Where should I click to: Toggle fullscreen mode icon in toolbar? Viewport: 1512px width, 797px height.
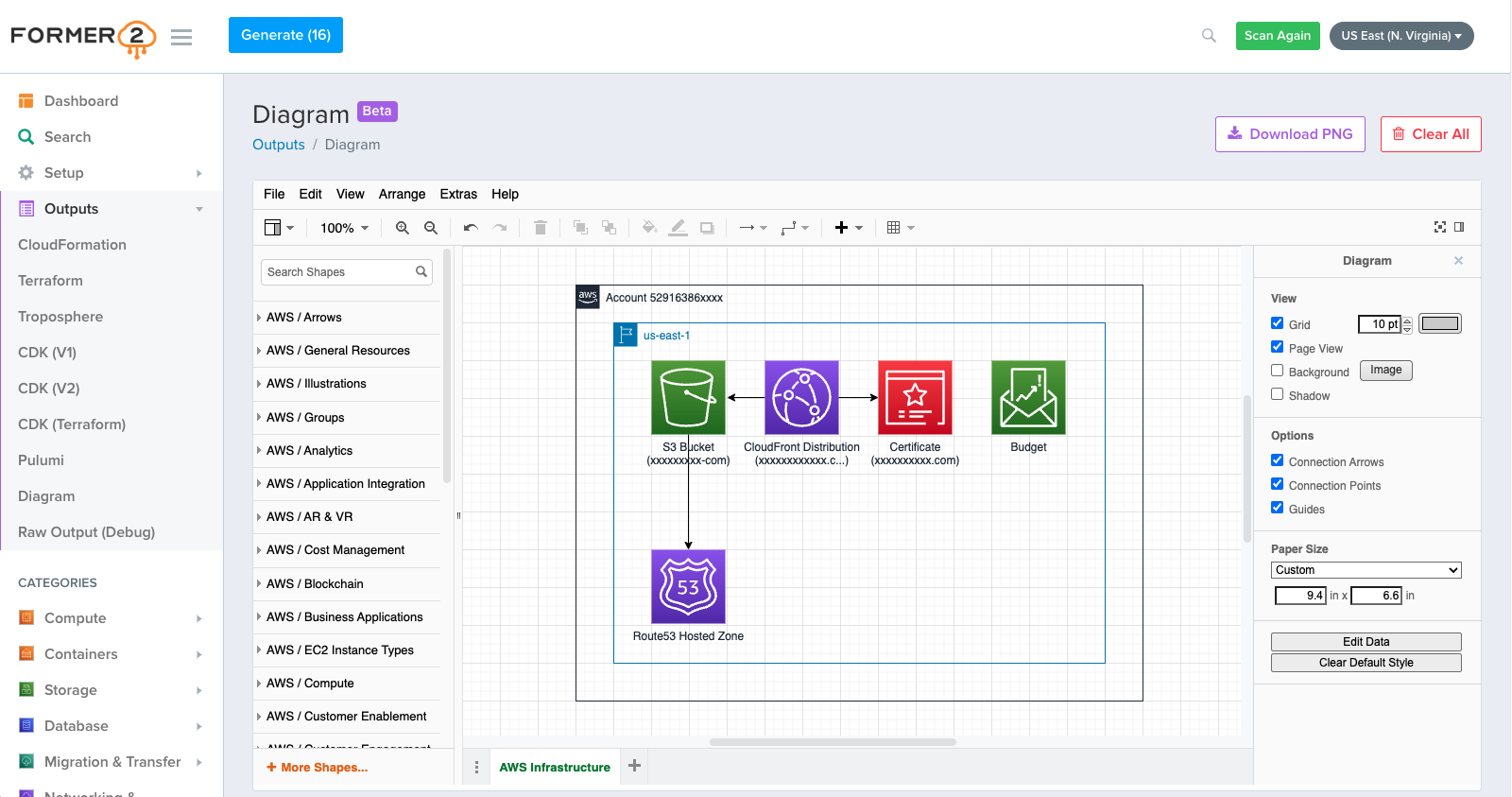point(1440,227)
